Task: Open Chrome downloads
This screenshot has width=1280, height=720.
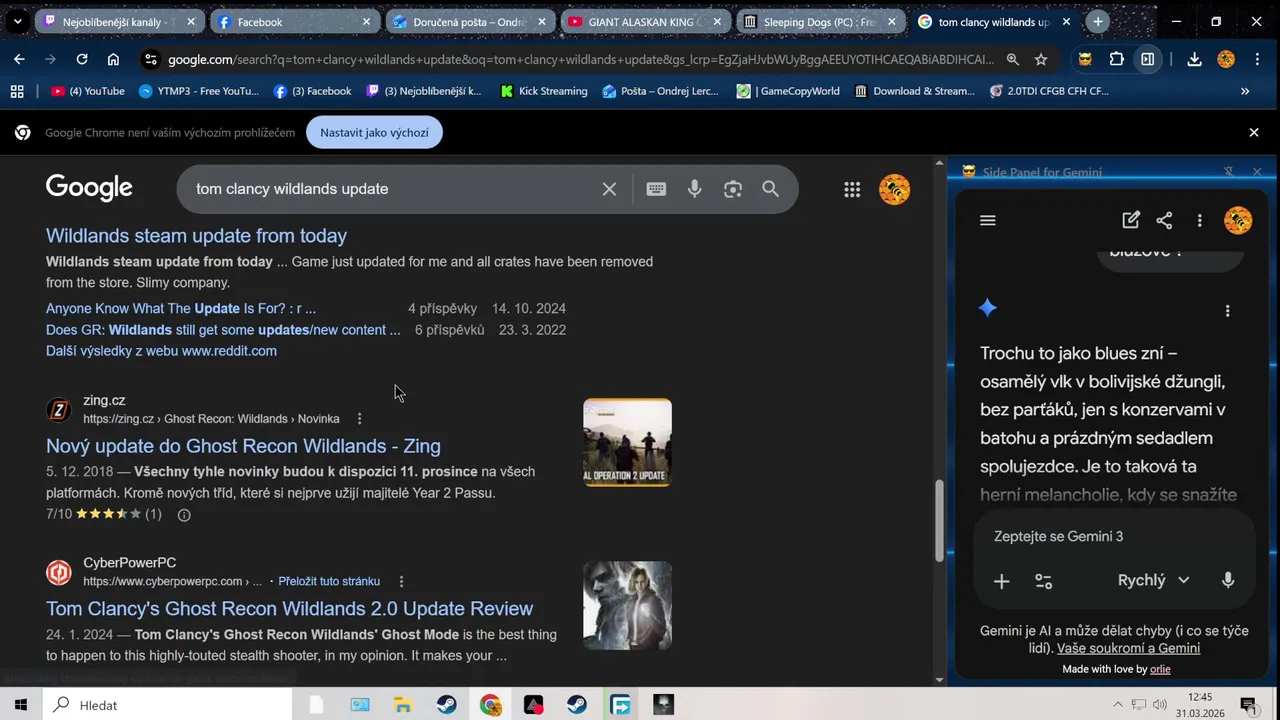Action: 1194,59
